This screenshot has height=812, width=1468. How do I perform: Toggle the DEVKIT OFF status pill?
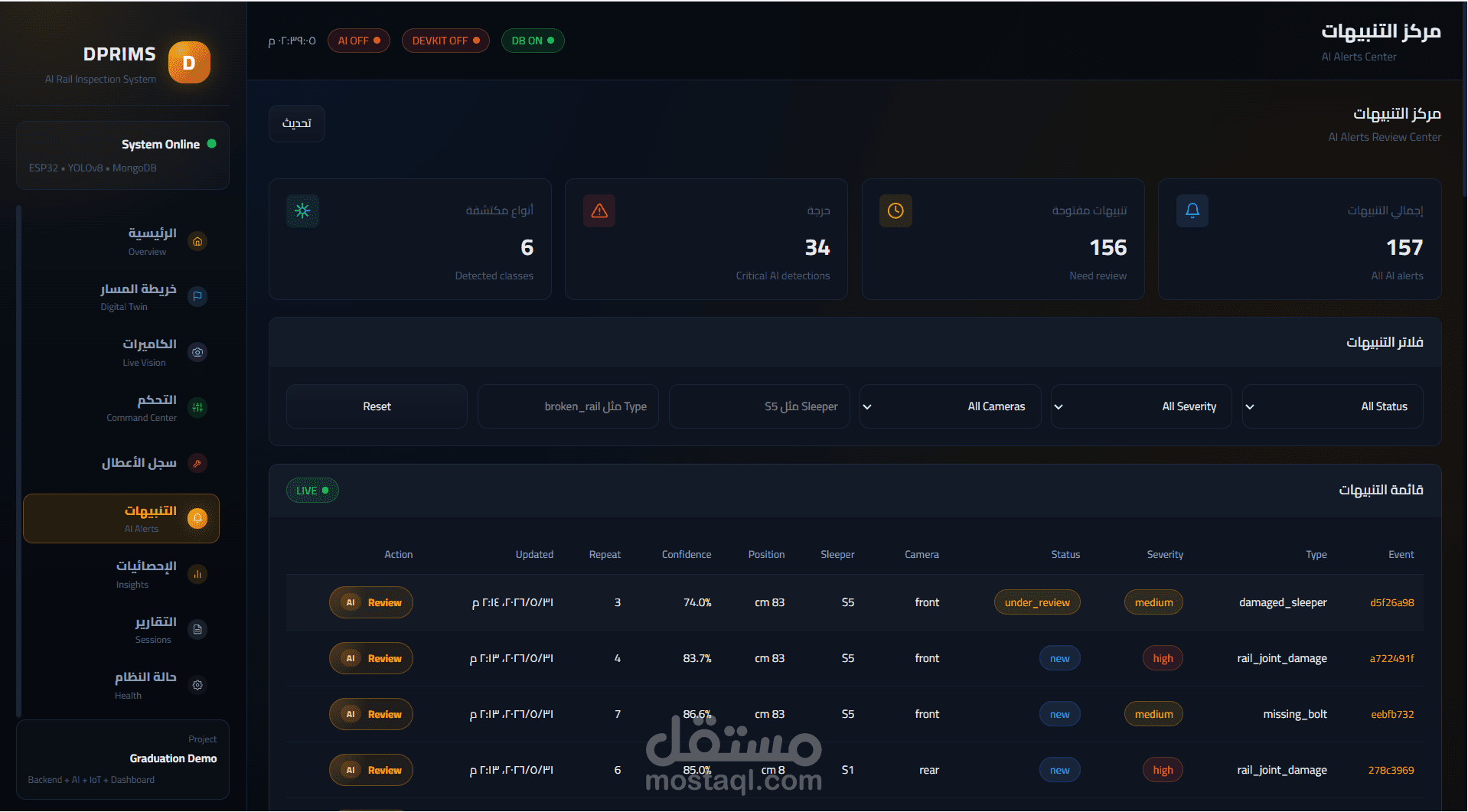445,41
